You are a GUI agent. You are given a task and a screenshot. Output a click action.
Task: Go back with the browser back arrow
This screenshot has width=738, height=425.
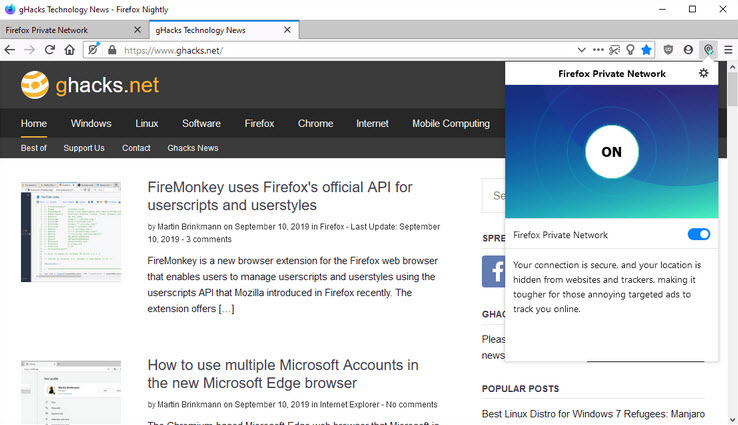coord(9,50)
